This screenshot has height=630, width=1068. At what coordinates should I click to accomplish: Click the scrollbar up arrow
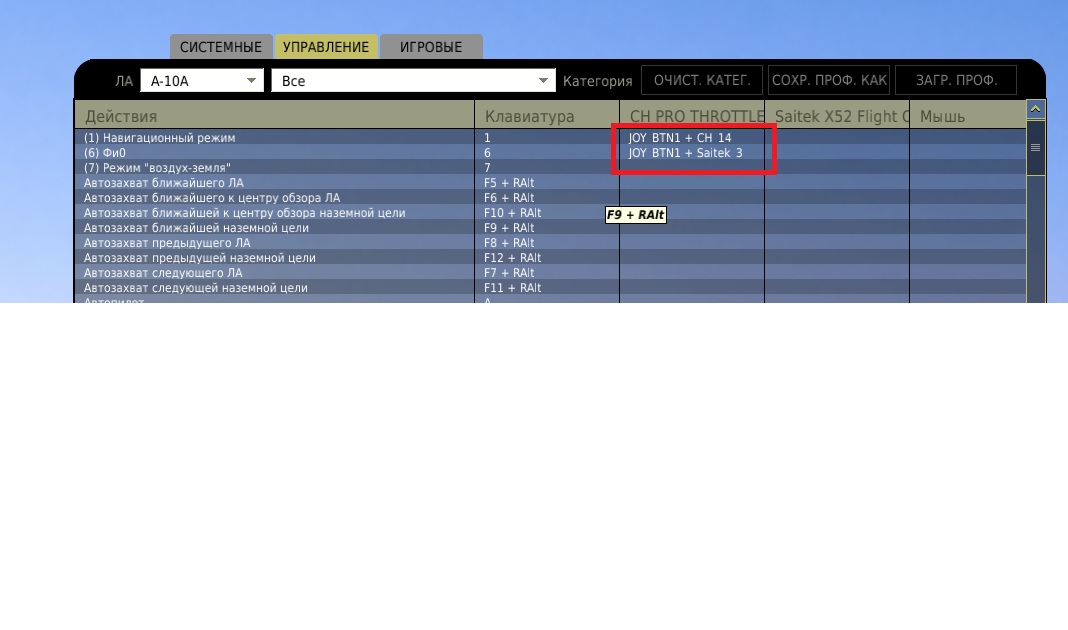[x=1035, y=109]
